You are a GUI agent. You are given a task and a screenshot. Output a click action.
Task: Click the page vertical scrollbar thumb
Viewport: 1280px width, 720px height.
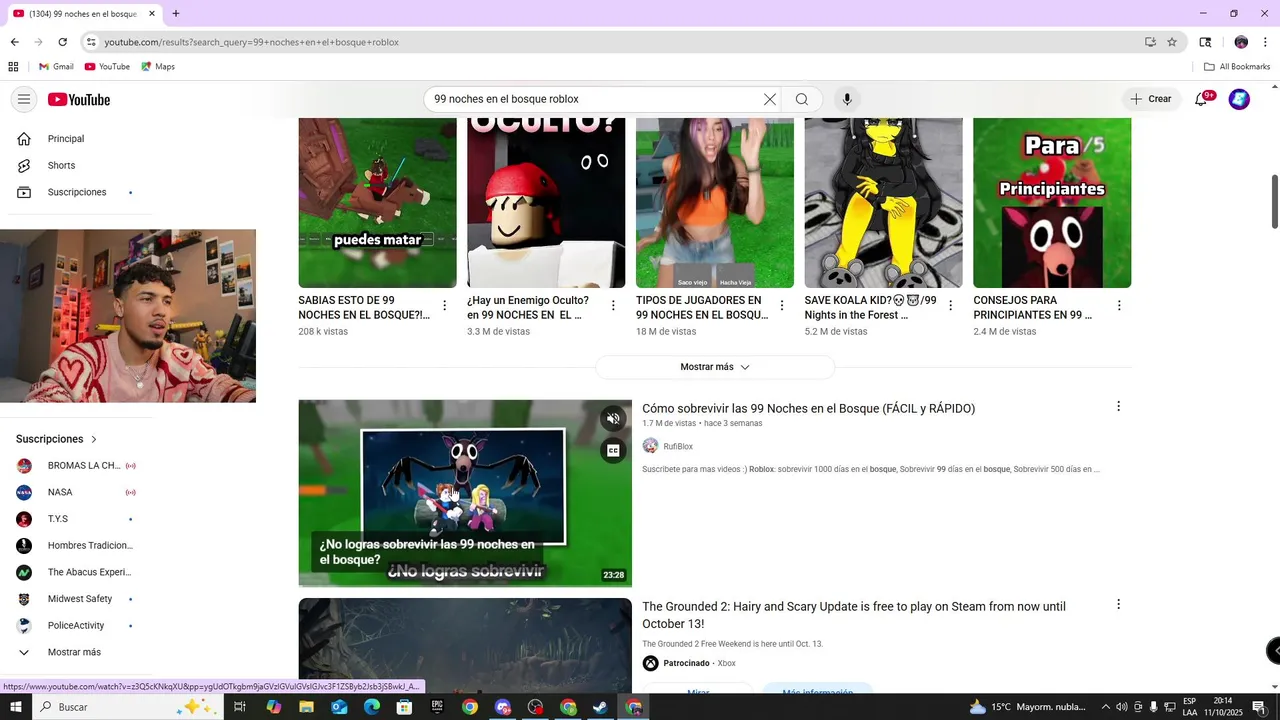click(1274, 201)
